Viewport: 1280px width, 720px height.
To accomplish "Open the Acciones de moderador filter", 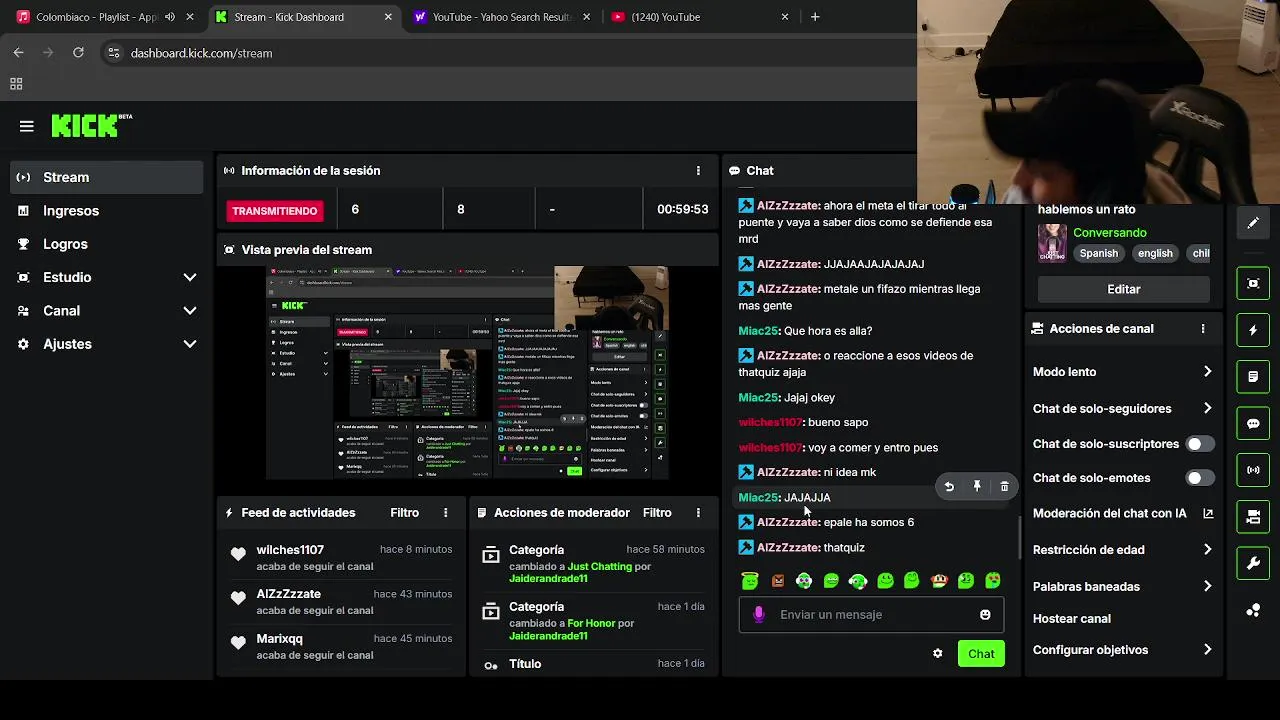I will point(657,513).
